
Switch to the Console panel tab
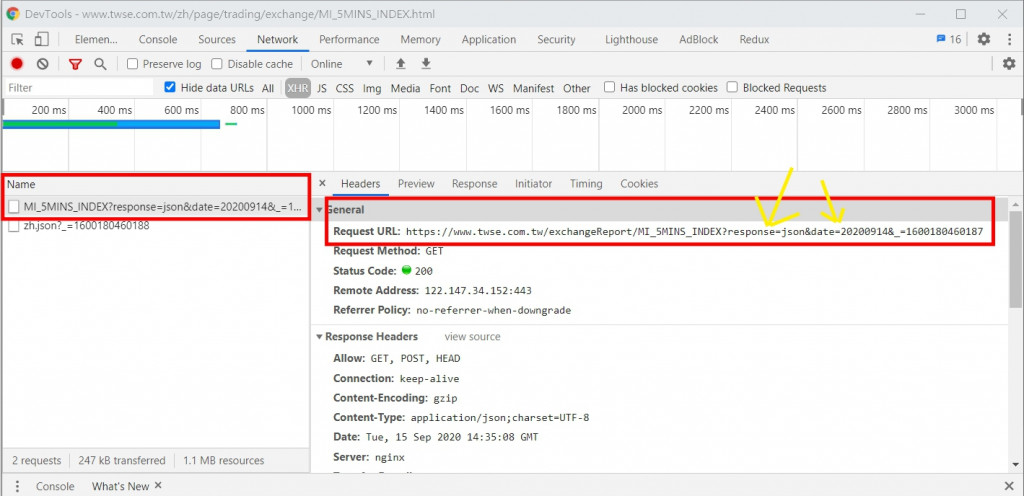158,39
